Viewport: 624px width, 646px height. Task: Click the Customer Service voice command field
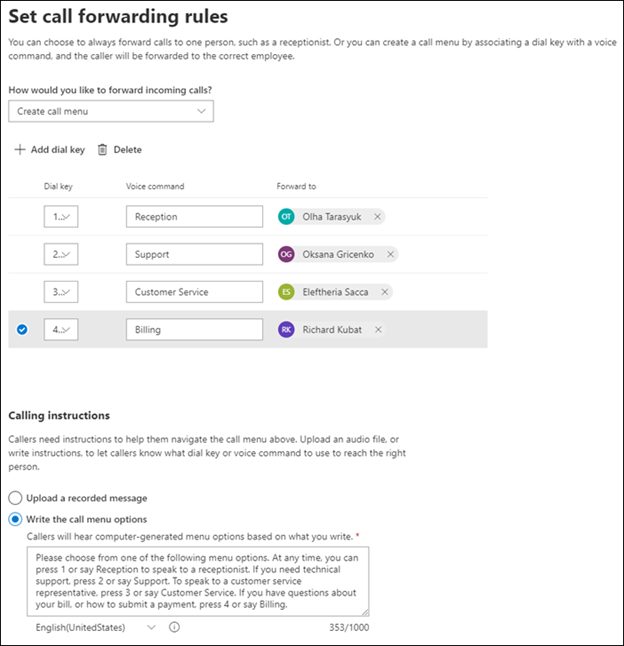tap(194, 292)
